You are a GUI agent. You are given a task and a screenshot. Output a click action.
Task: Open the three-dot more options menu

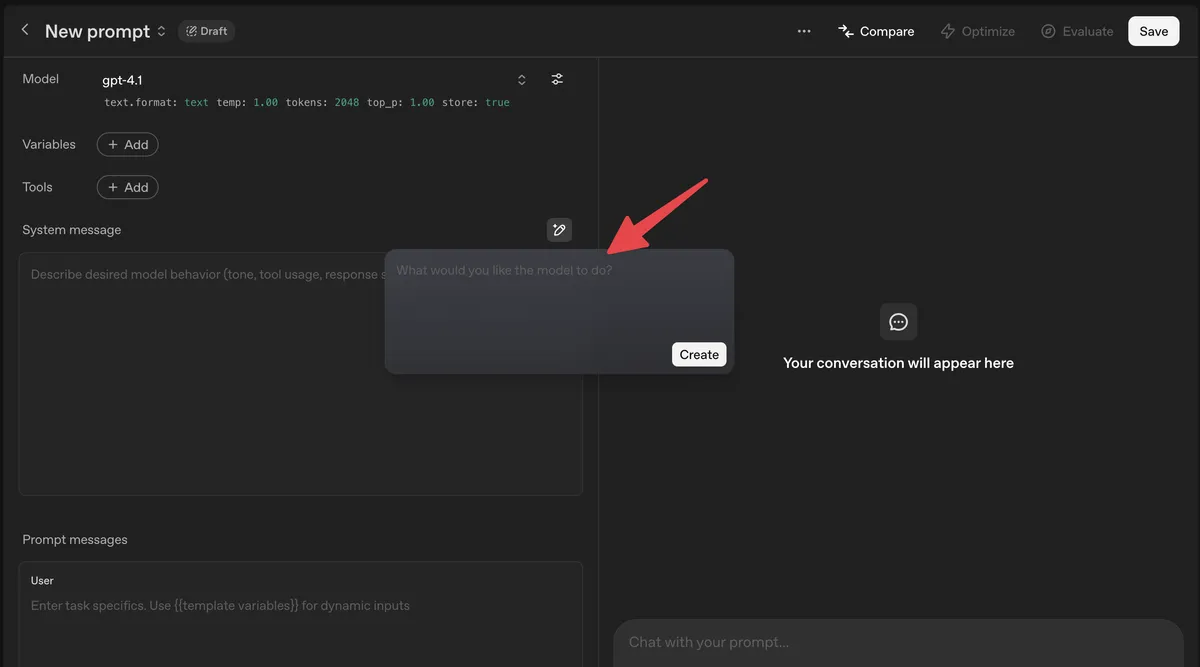click(804, 31)
